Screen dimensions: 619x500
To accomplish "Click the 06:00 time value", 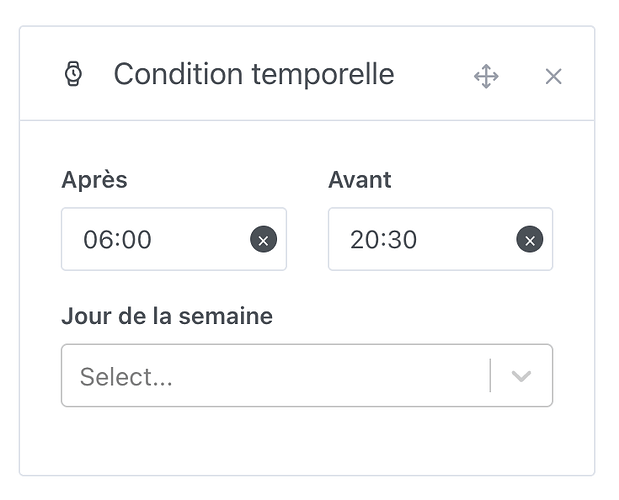I will 117,240.
